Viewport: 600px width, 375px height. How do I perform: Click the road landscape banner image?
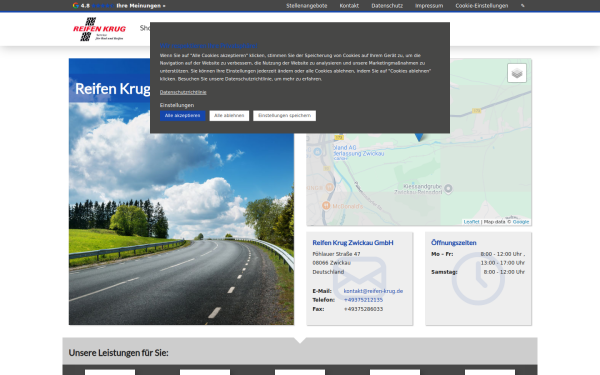coord(181,191)
